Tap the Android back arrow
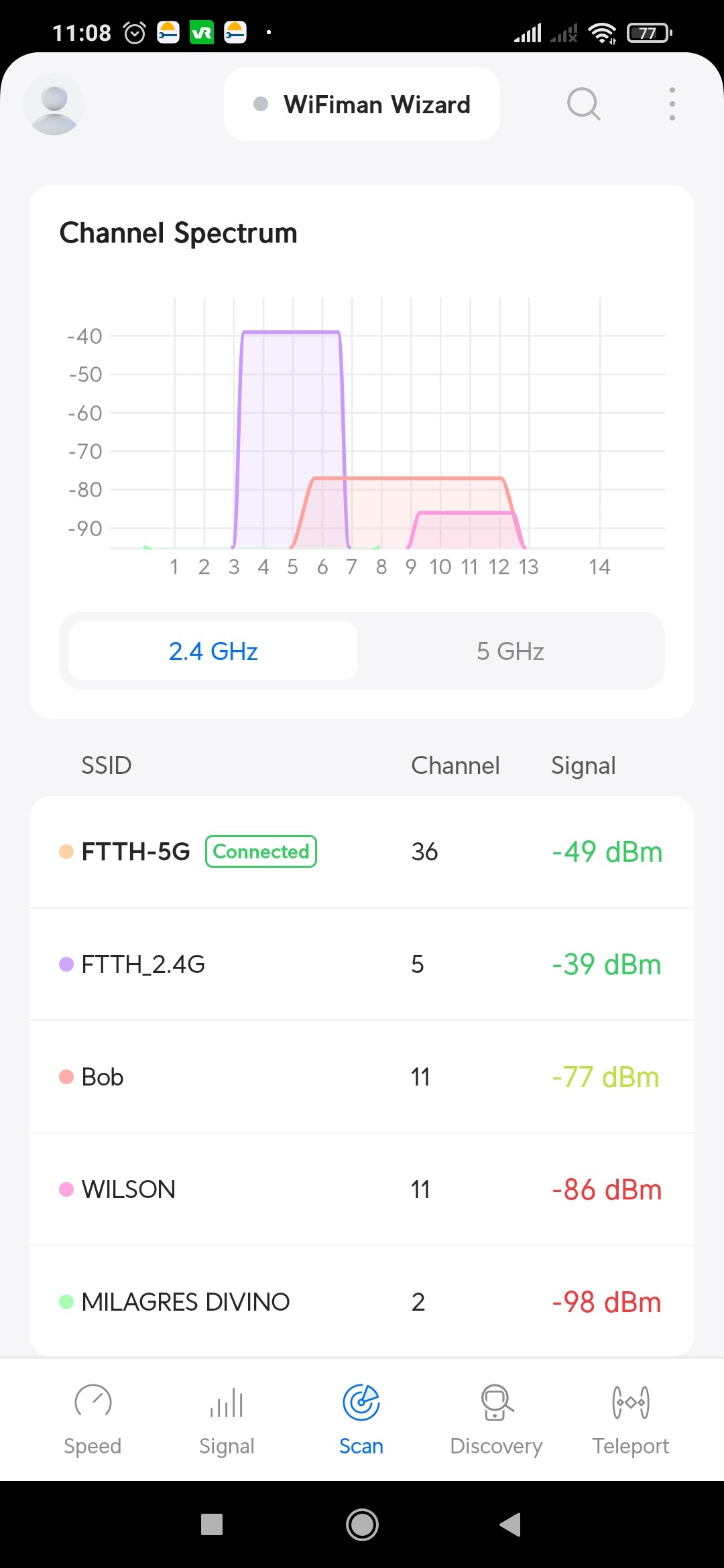This screenshot has width=724, height=1568. click(510, 1524)
